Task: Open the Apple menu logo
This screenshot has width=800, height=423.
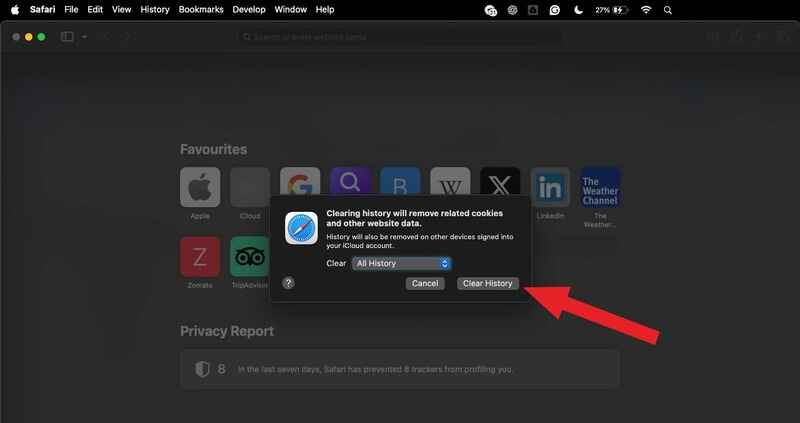Action: click(x=15, y=10)
